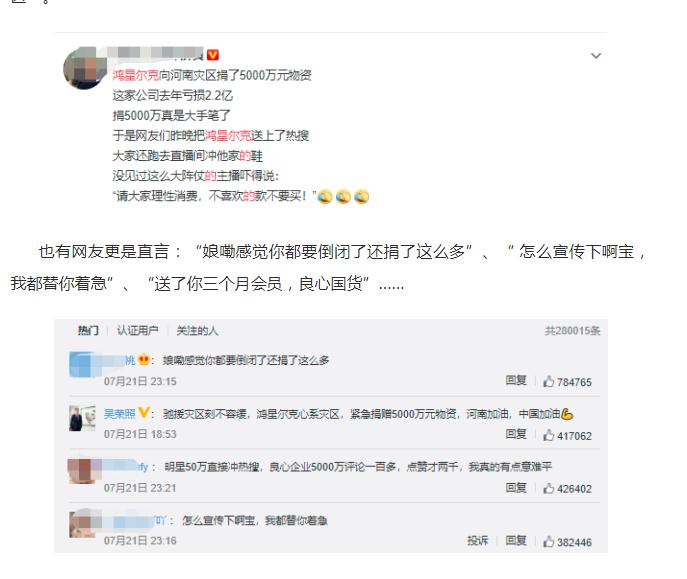Switch to the 关注的人 tab
687x579 pixels.
(197, 331)
